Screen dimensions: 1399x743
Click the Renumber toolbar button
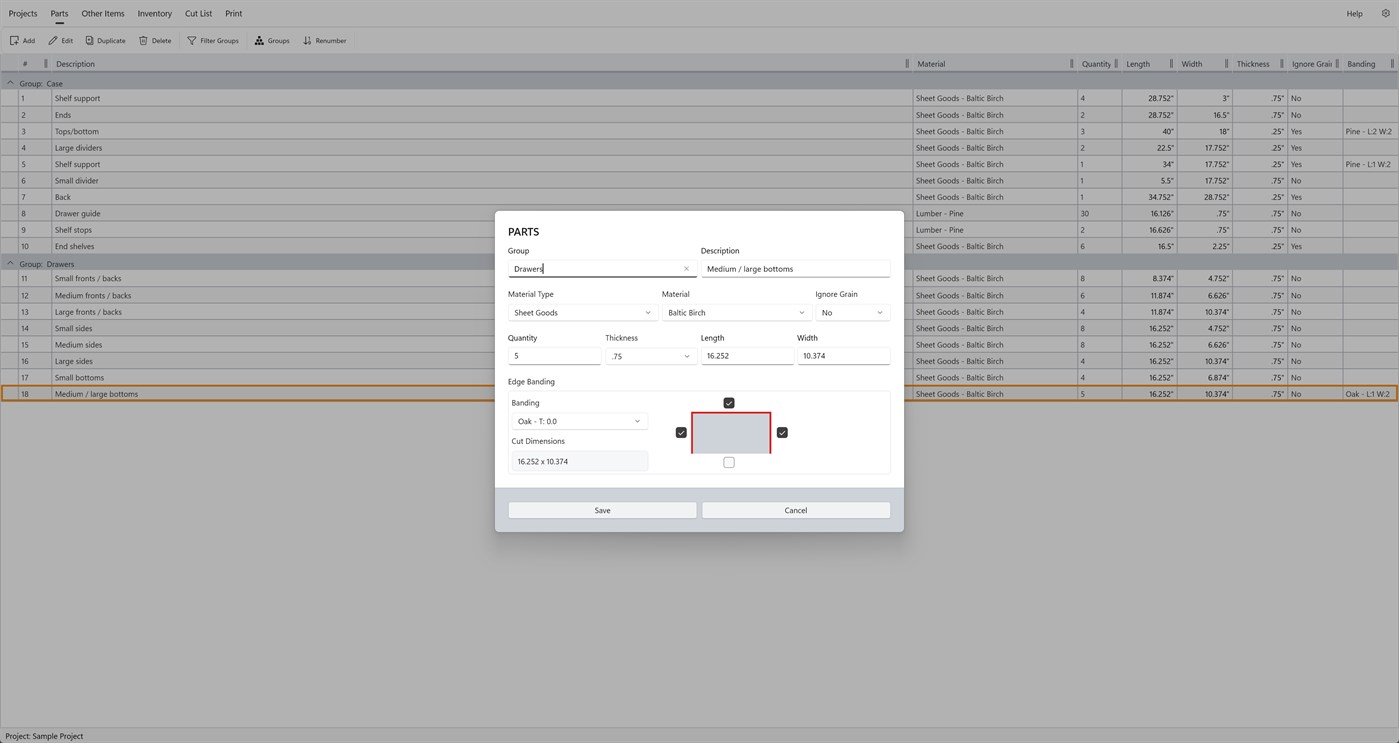click(x=325, y=41)
